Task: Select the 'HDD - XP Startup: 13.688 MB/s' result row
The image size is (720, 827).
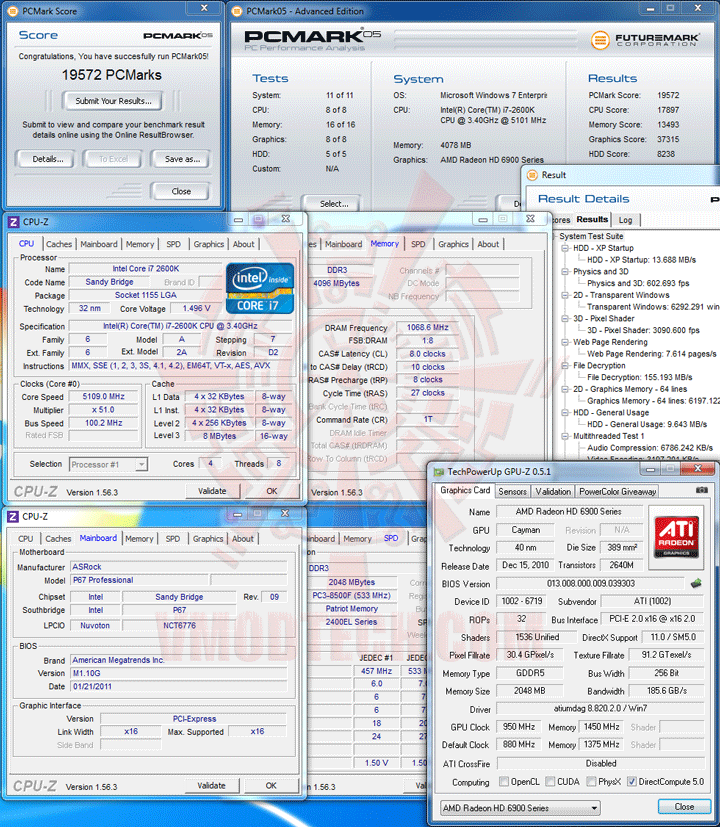Action: pos(641,260)
